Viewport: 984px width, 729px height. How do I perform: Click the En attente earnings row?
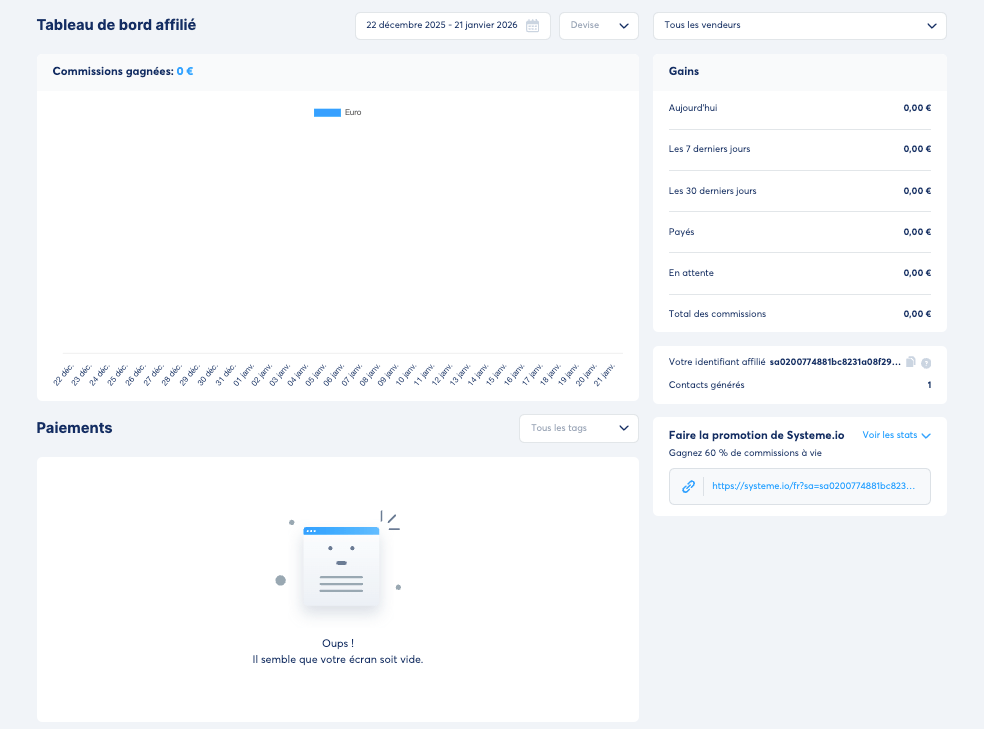tap(799, 273)
